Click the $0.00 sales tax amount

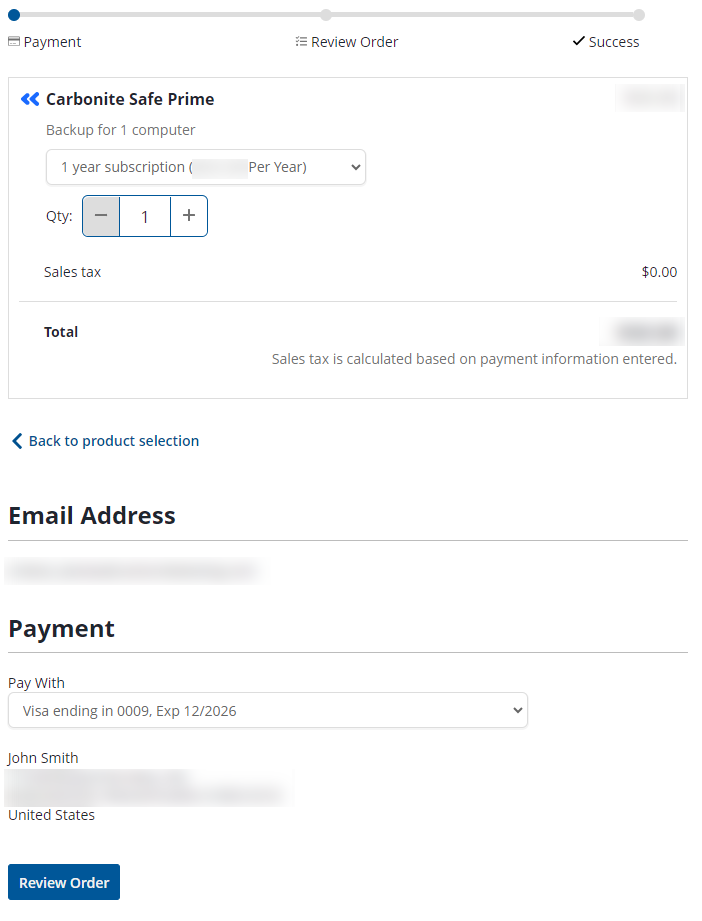(x=659, y=272)
